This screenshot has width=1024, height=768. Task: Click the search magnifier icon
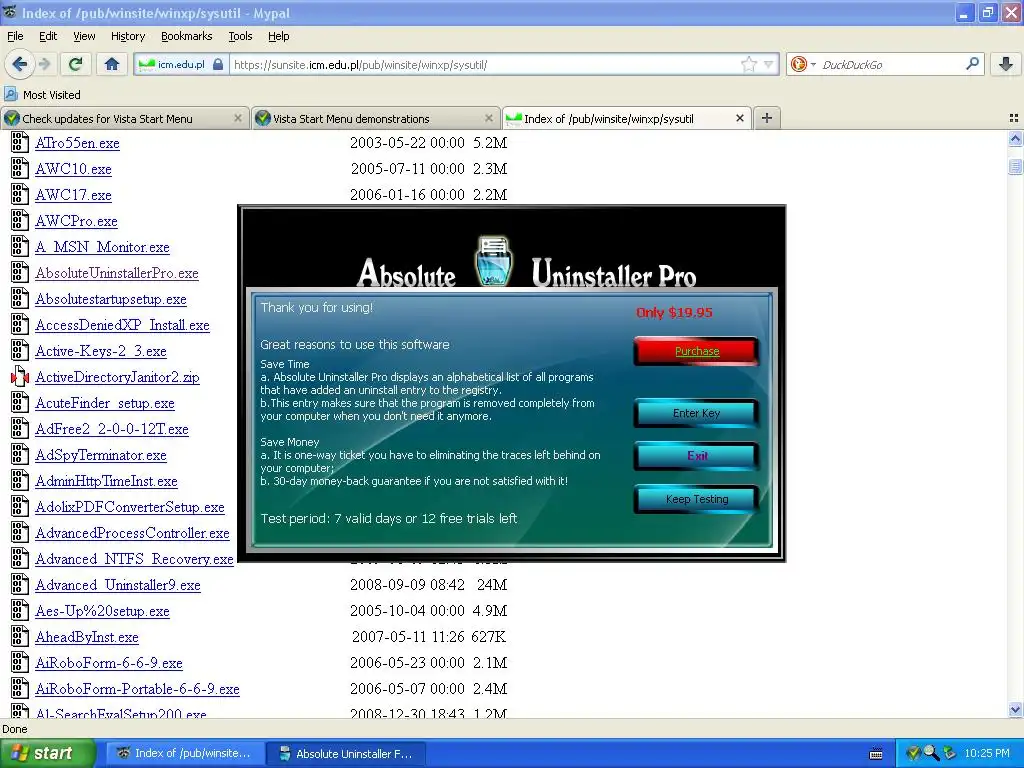[972, 63]
